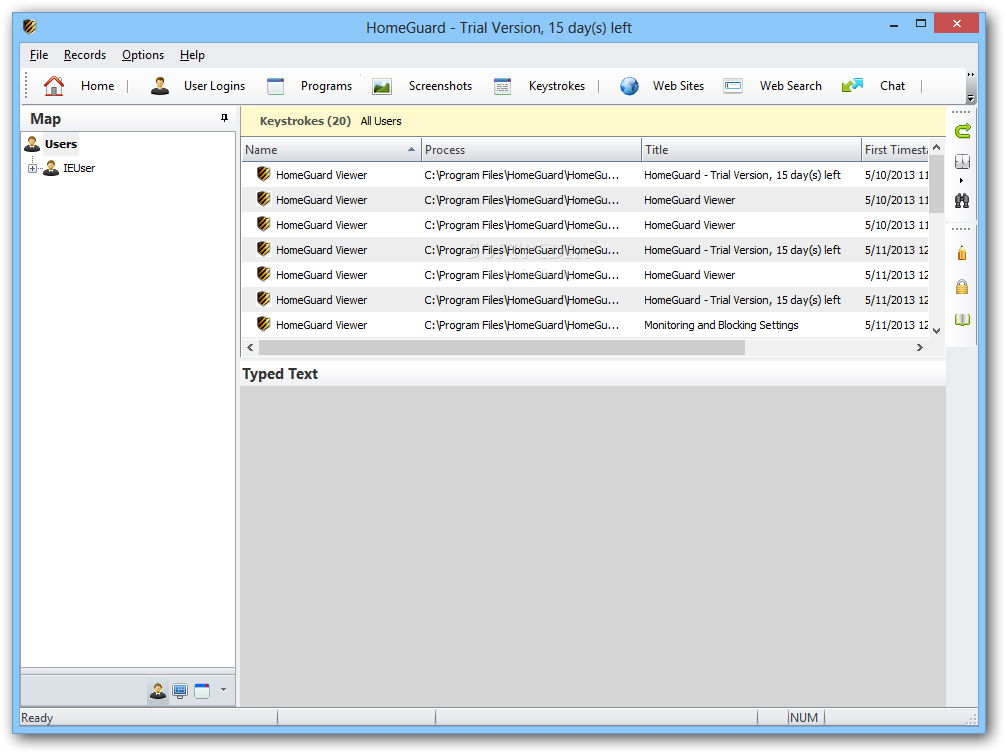This screenshot has width=1006, height=754.
Task: Select Monitoring and Blocking Settings row
Action: tap(585, 325)
